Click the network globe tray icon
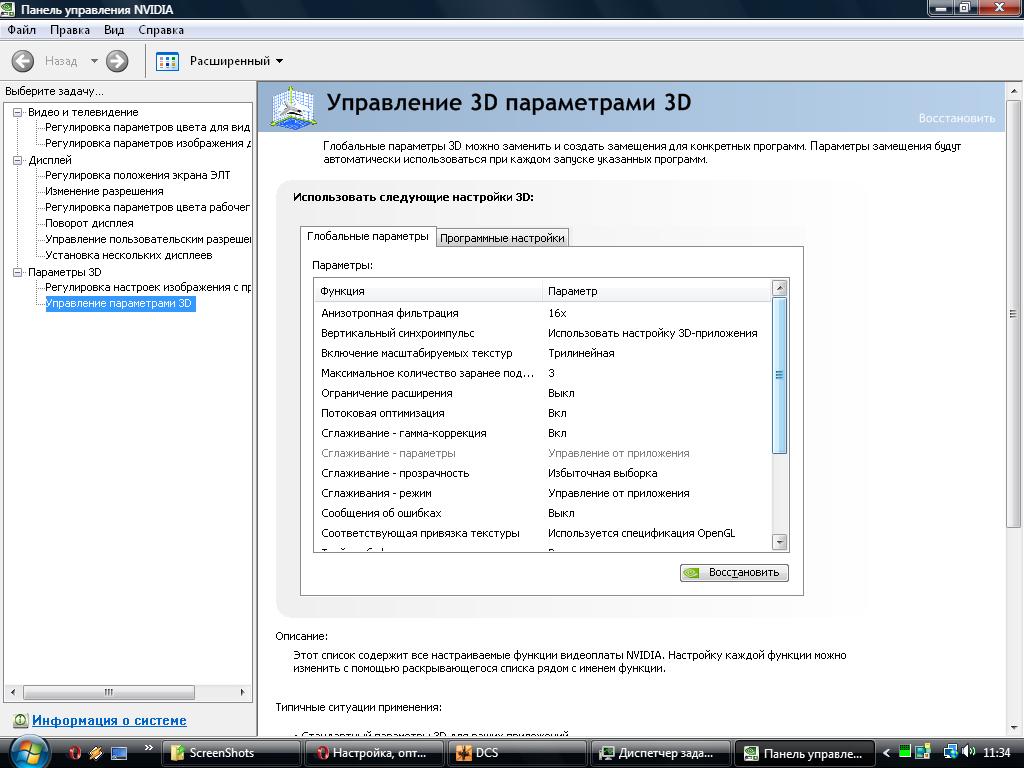This screenshot has height=768, width=1024. [950, 752]
